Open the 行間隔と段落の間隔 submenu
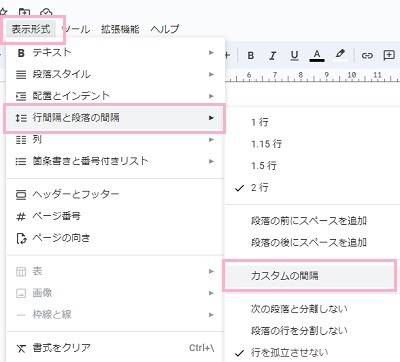 coord(114,118)
